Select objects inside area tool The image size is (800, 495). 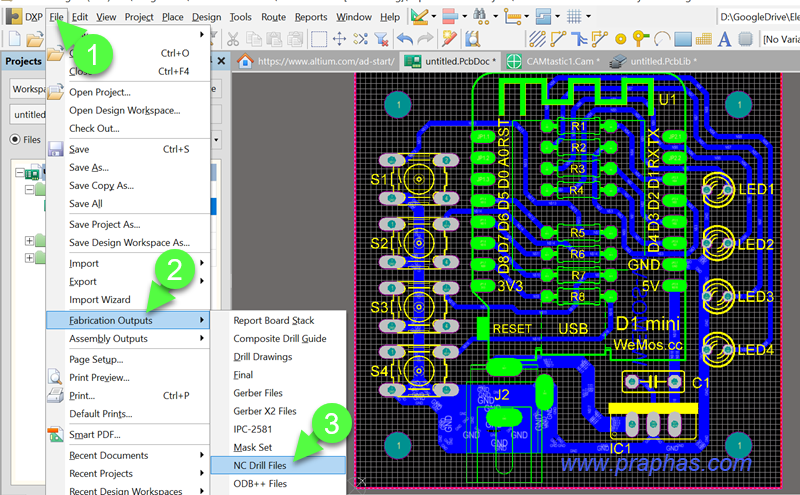(319, 39)
